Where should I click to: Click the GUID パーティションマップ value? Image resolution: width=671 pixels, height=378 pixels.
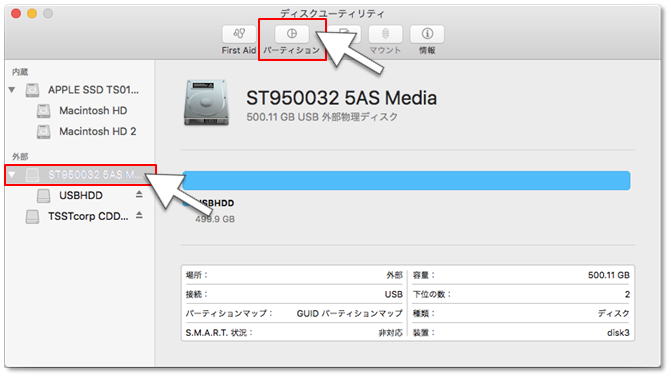click(349, 313)
